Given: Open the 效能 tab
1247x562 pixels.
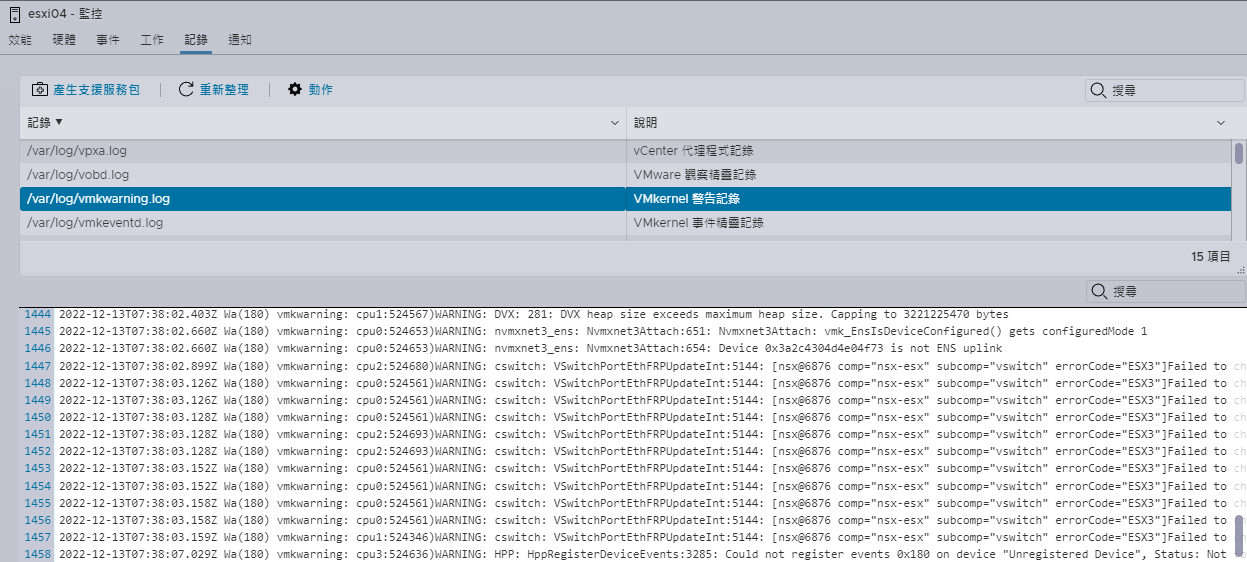Looking at the screenshot, I should [20, 40].
